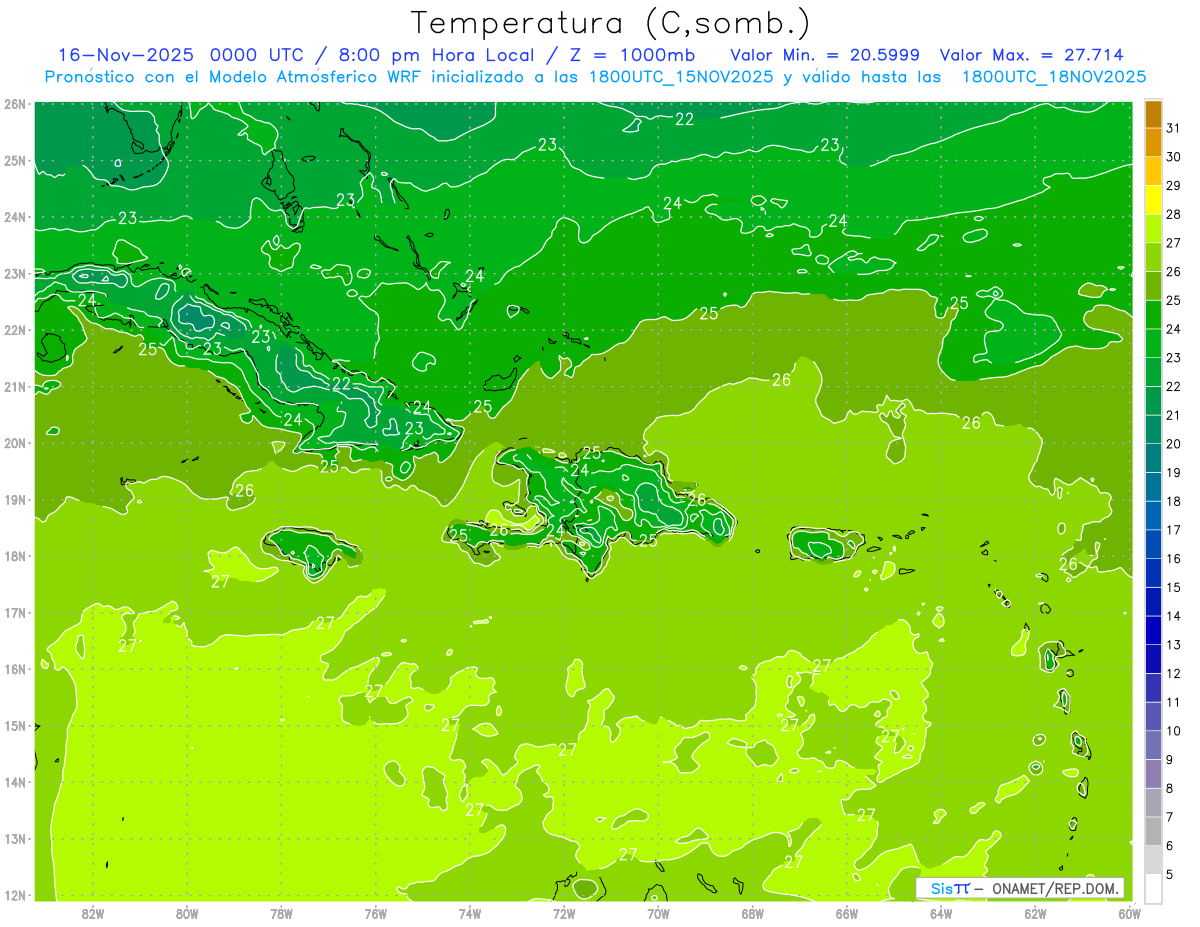Click the white colorbar swatch below 5

pyautogui.click(x=1153, y=888)
